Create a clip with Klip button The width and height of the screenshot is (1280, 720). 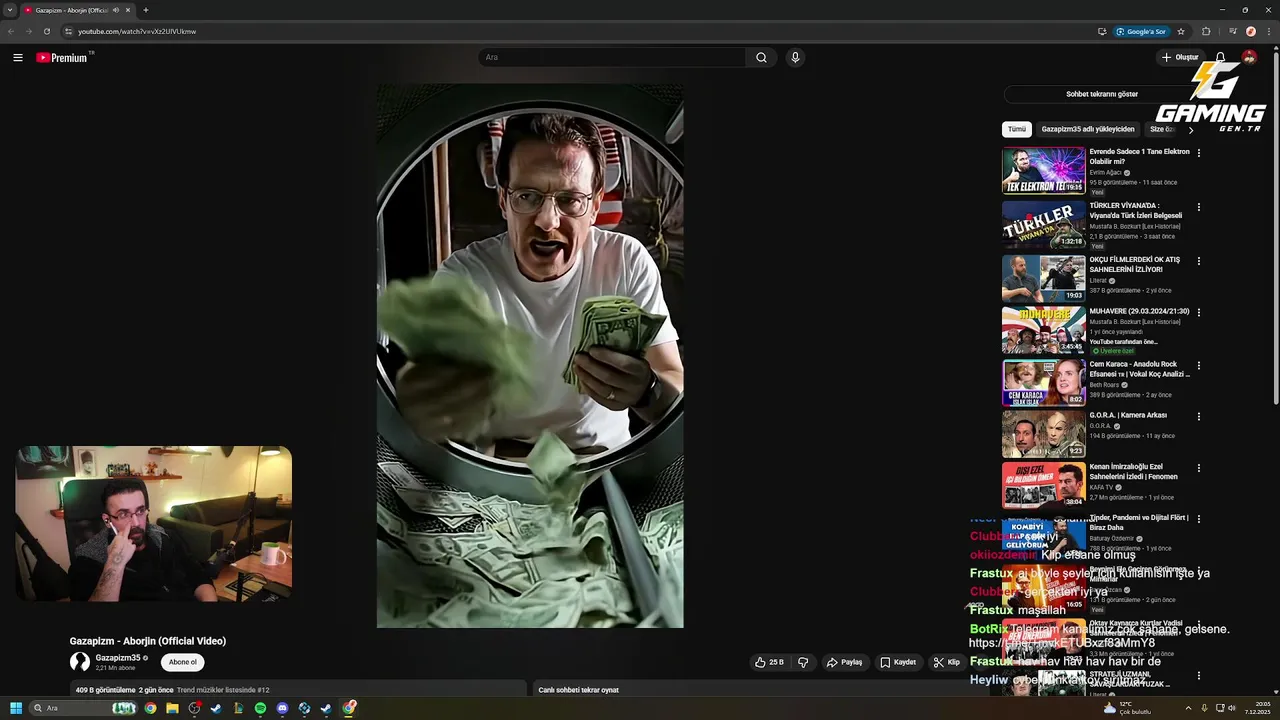click(946, 662)
